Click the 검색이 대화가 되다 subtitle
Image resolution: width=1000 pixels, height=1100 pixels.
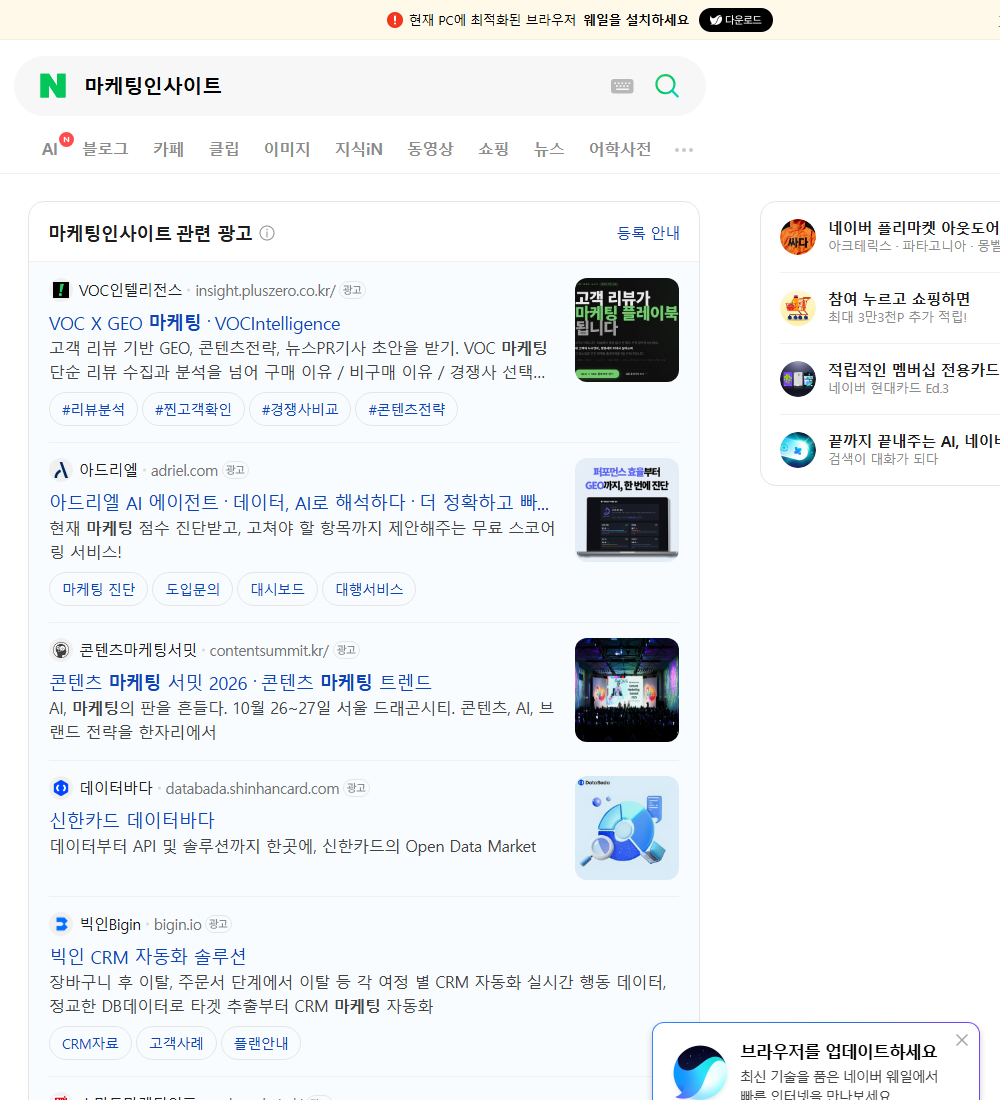click(x=883, y=459)
